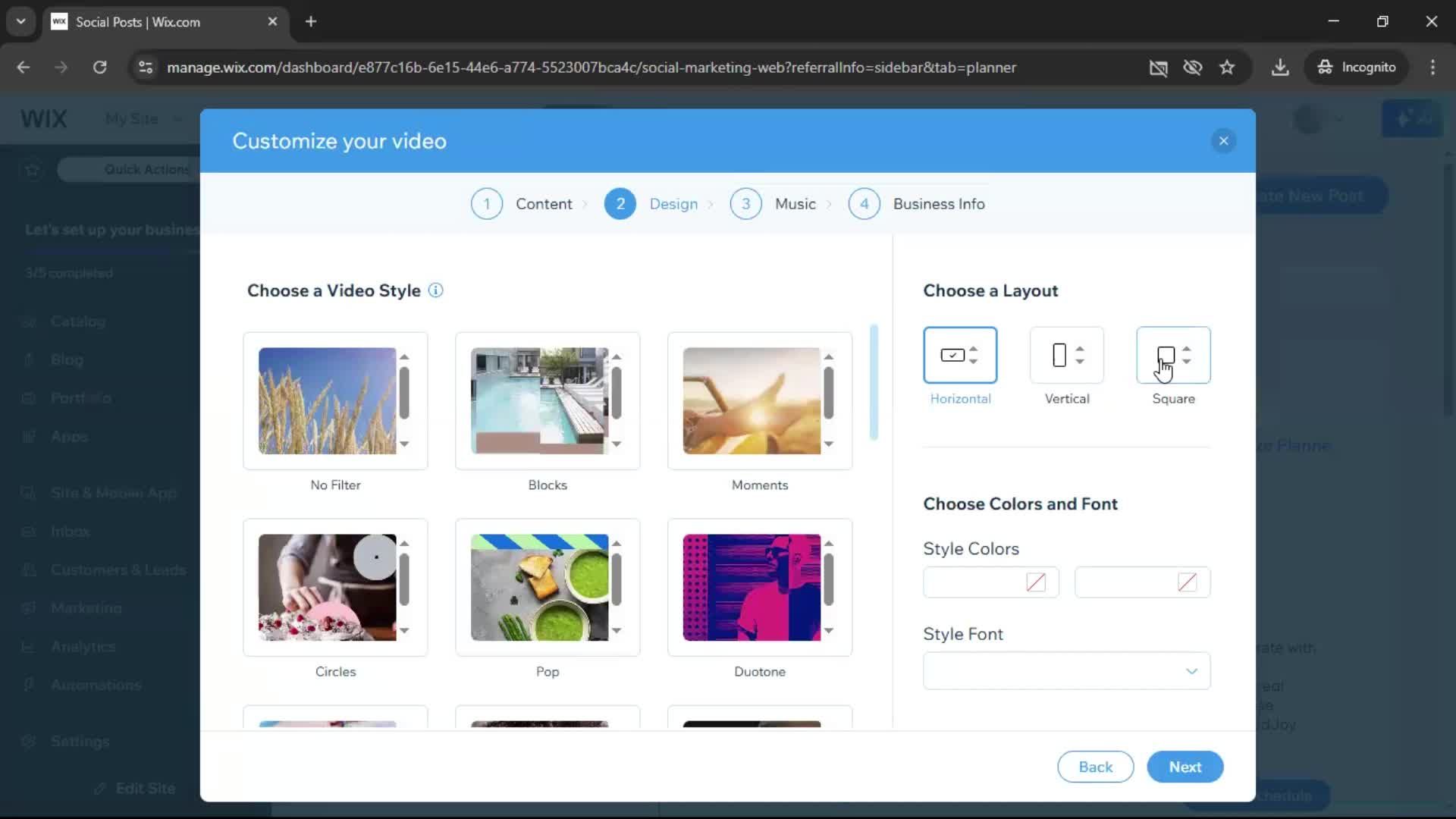
Task: Go to step 4 Business Info
Action: (917, 204)
